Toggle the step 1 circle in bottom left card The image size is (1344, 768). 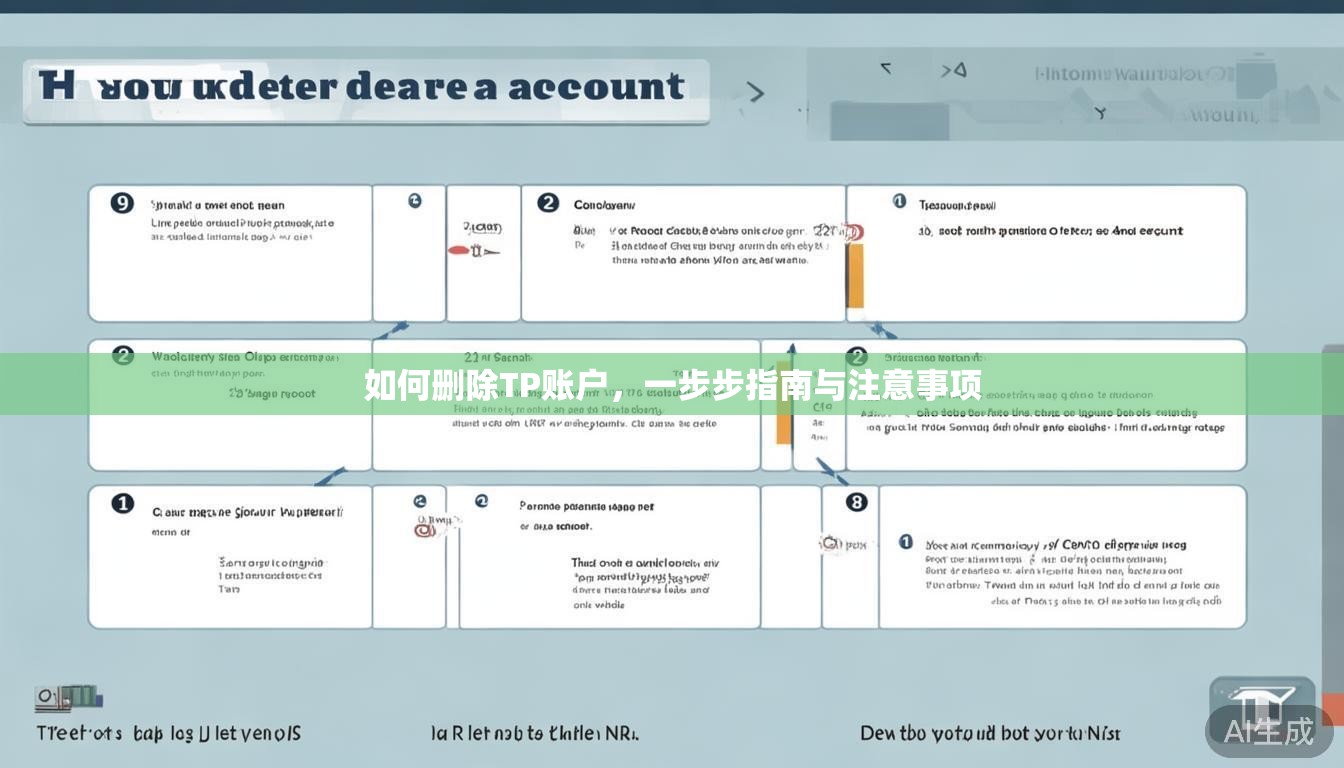[x=121, y=503]
